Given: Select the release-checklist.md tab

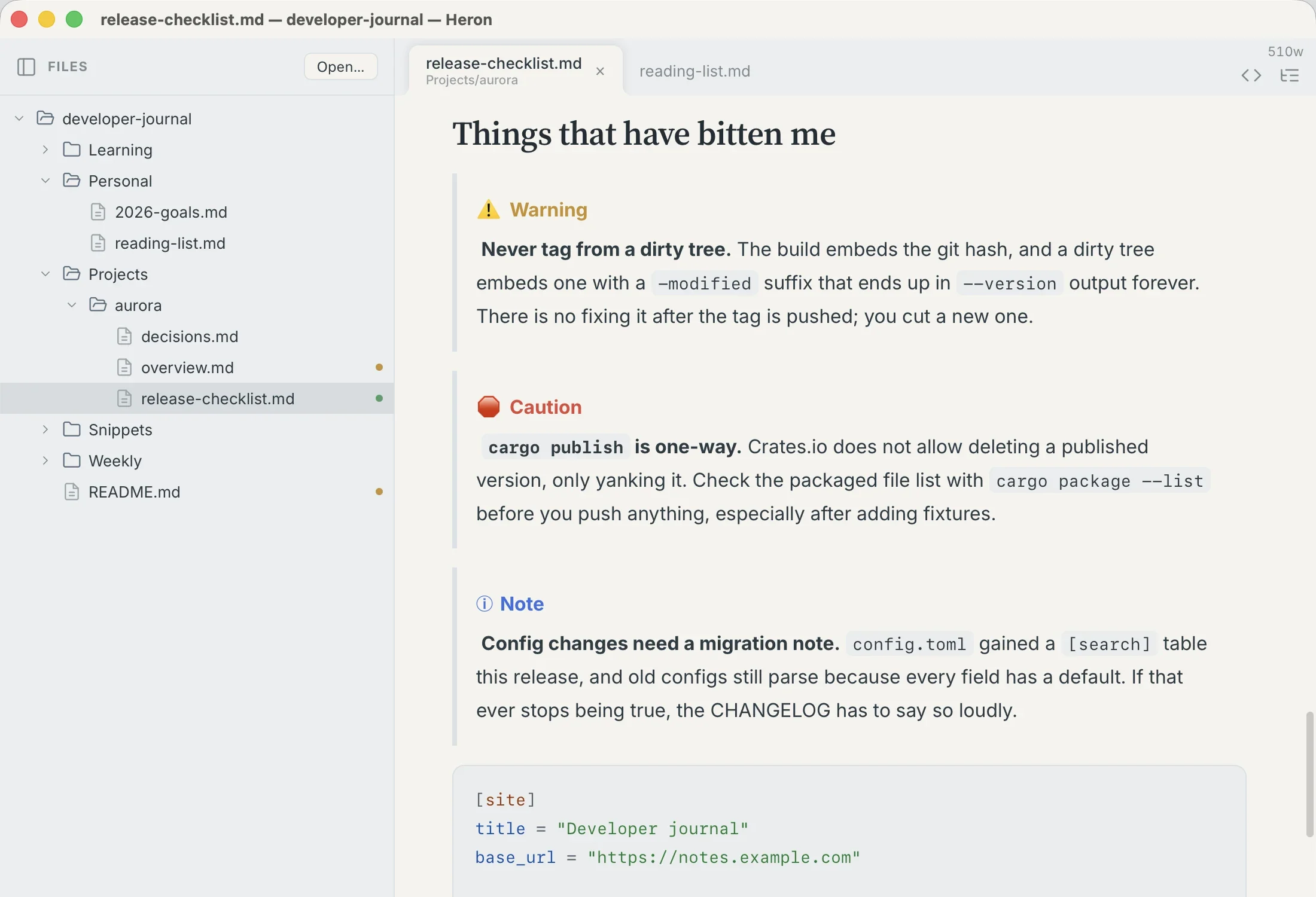Looking at the screenshot, I should (516, 71).
